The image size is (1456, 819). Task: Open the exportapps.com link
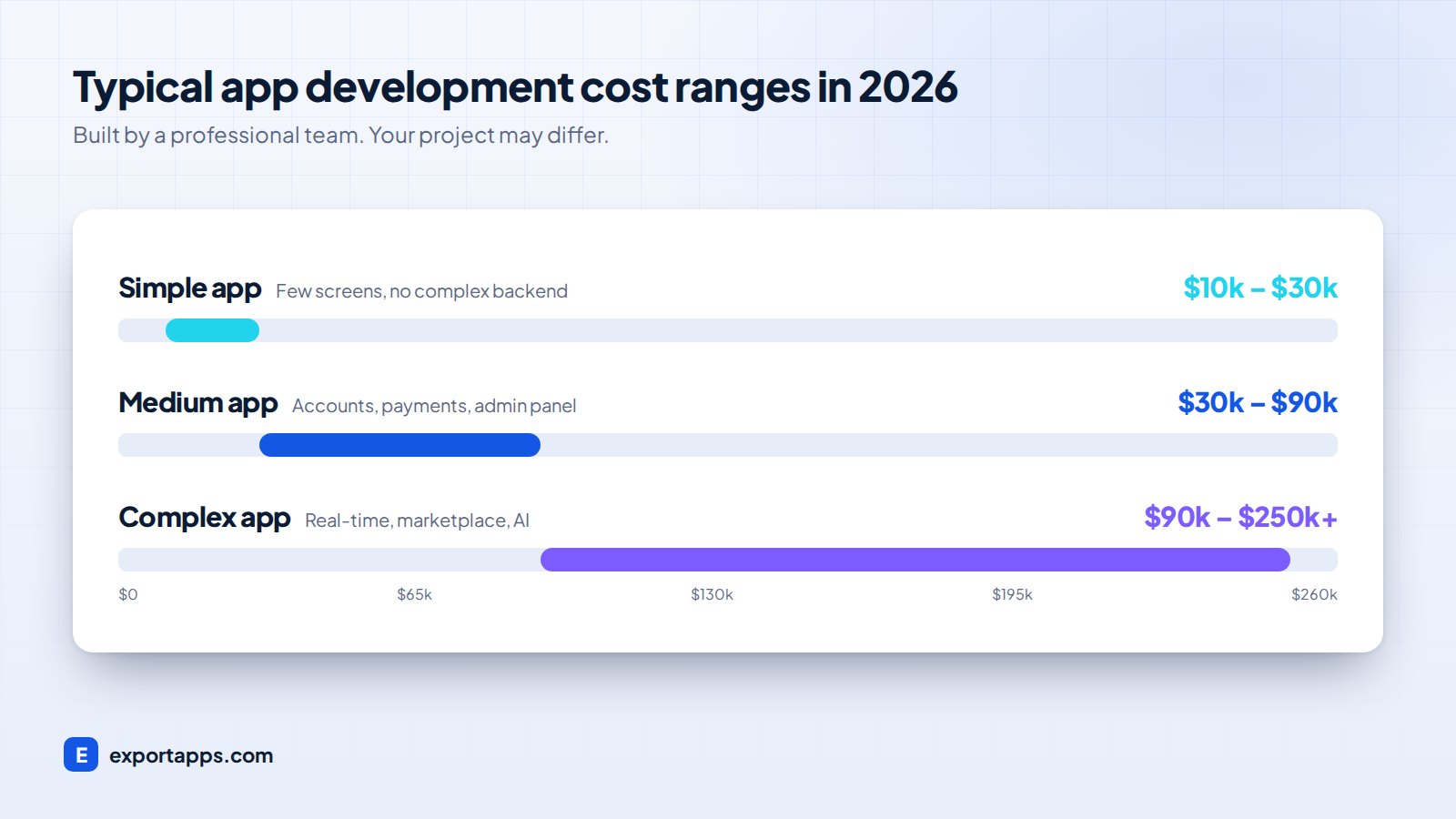[191, 756]
